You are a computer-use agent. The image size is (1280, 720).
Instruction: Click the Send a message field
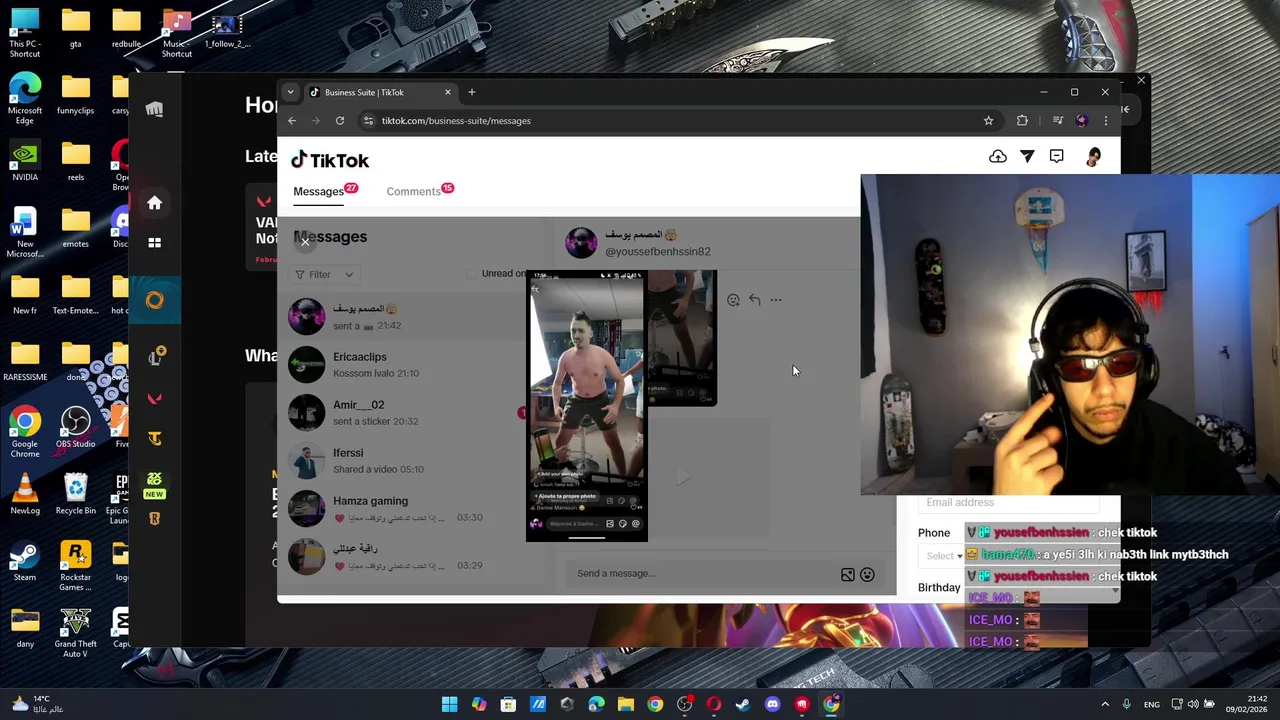(700, 573)
